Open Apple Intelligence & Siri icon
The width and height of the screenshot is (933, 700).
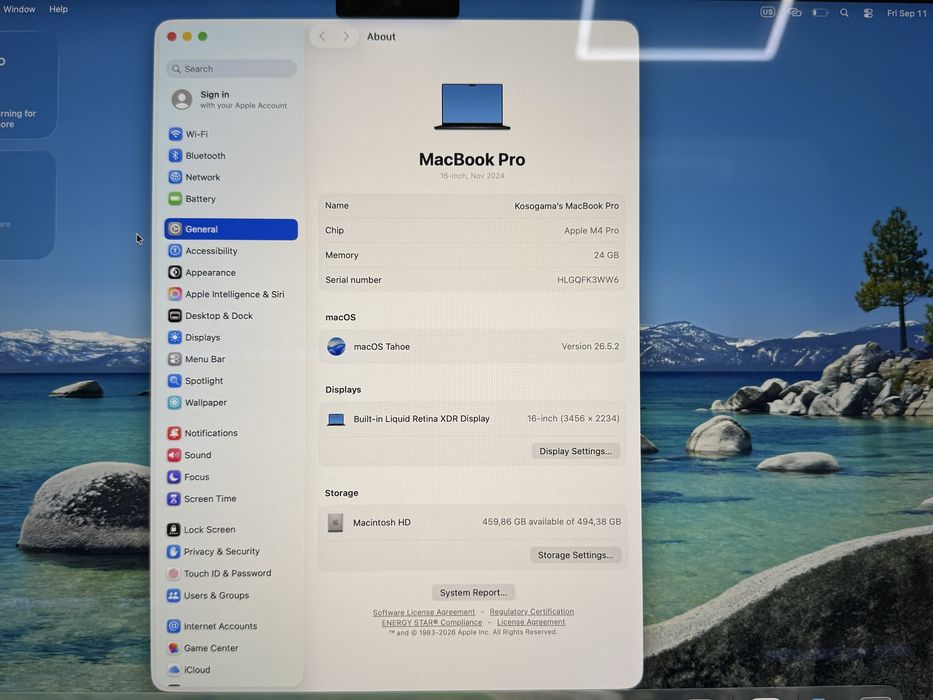pos(175,294)
